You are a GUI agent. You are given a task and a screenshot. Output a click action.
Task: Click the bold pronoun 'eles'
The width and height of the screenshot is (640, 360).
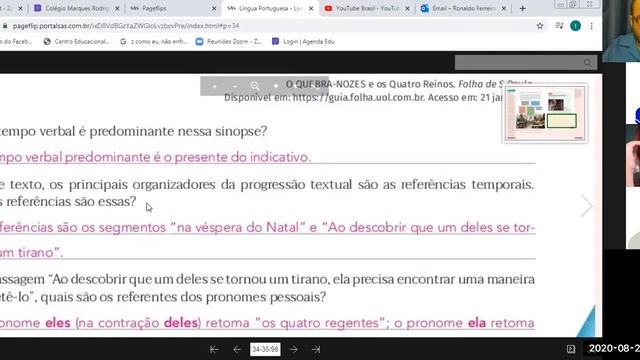click(x=58, y=323)
